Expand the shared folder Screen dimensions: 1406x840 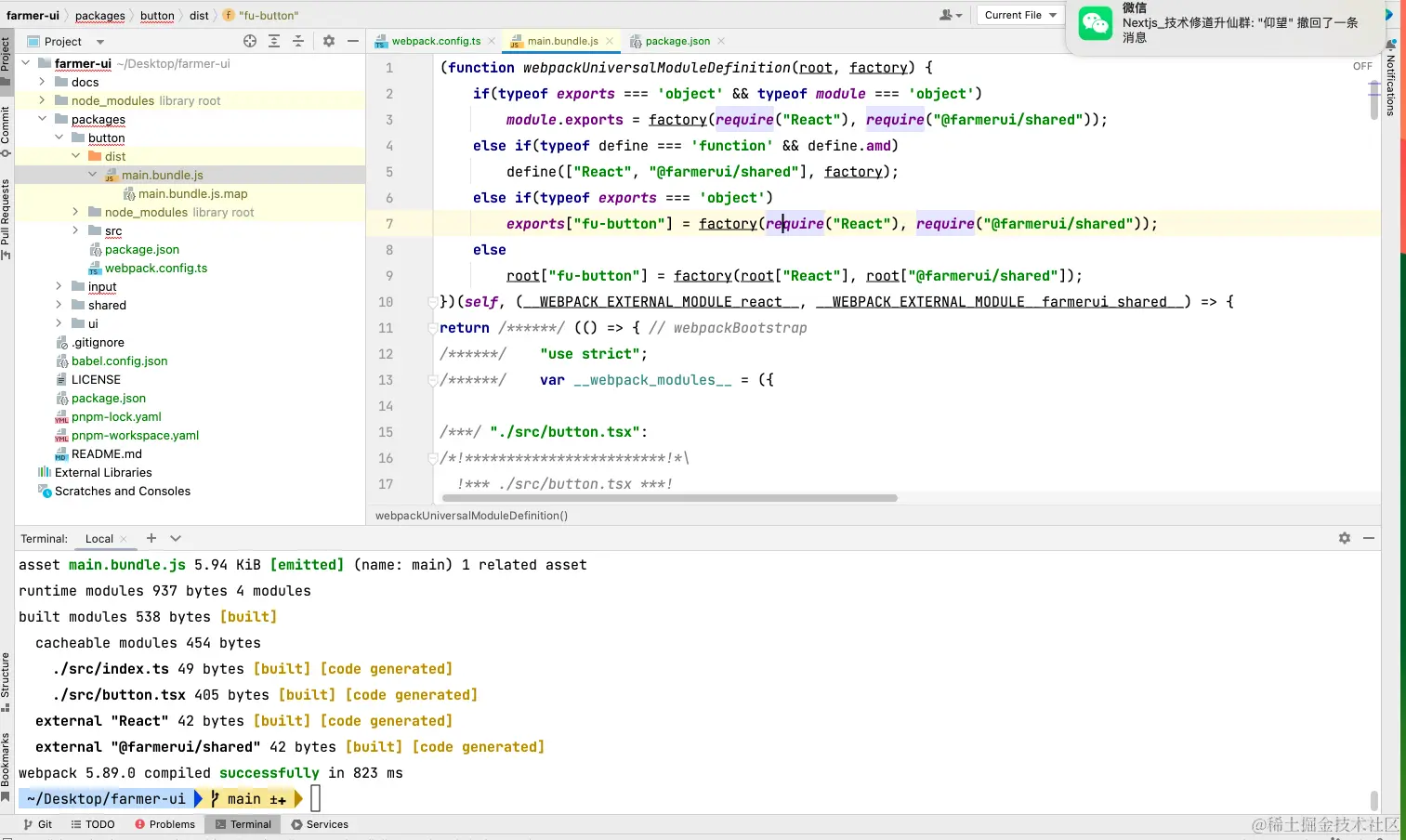click(x=59, y=305)
